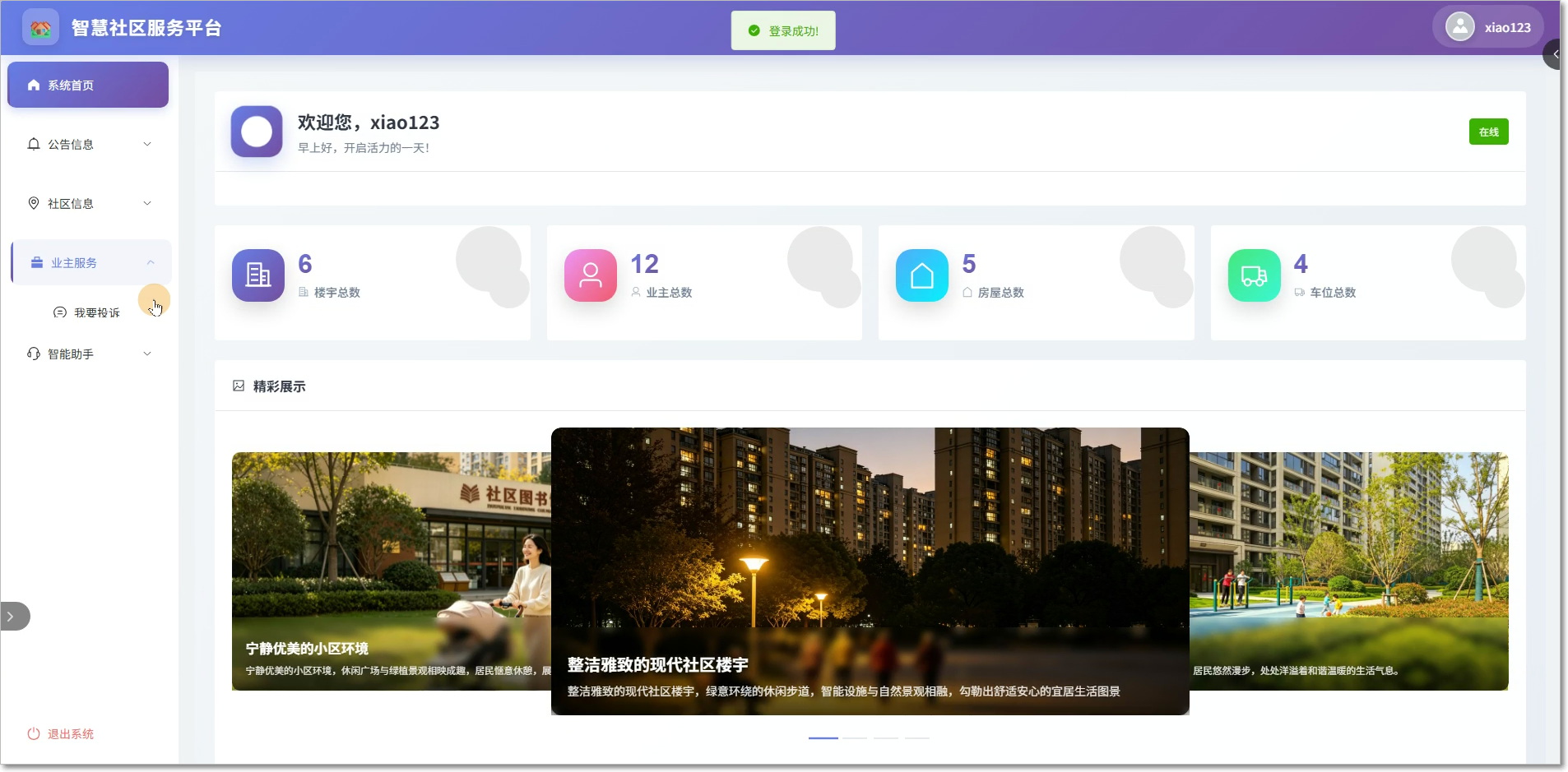Click the chat bubble icon beside 我要投诉
Viewport: 1568px width, 772px height.
[x=60, y=312]
